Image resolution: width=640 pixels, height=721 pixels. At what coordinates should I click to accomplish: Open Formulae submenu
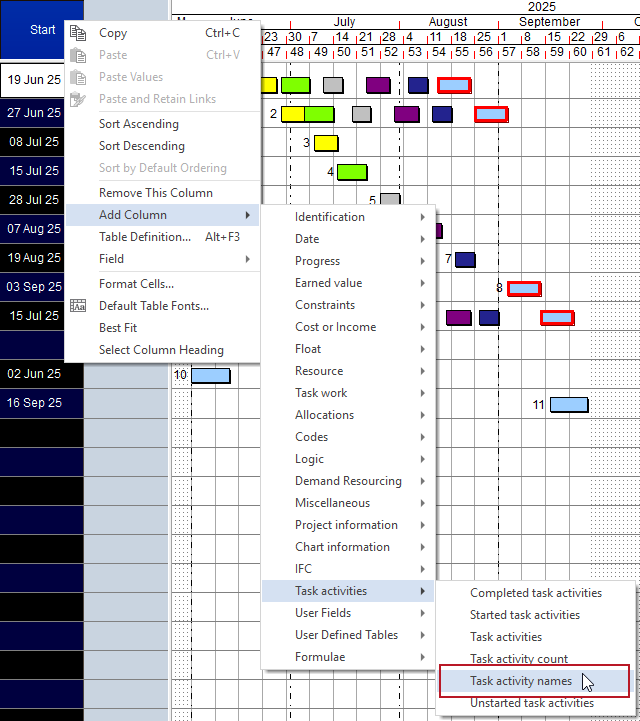point(348,657)
